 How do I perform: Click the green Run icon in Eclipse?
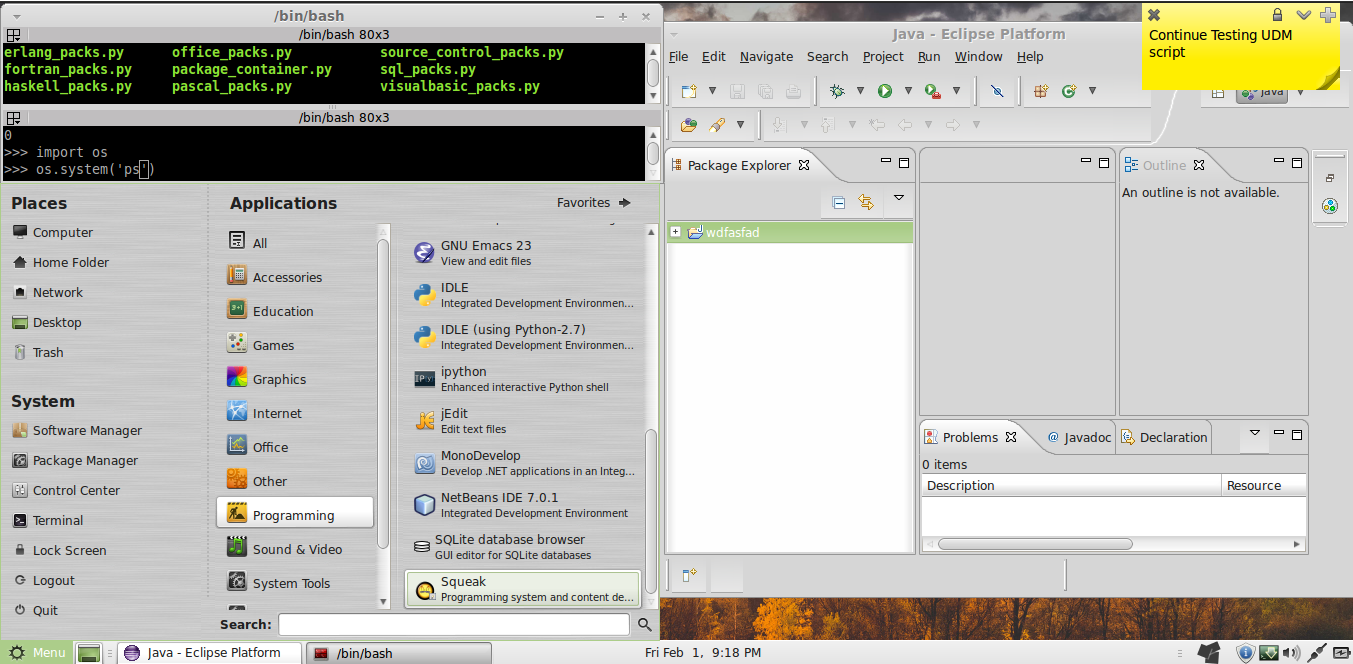[885, 90]
